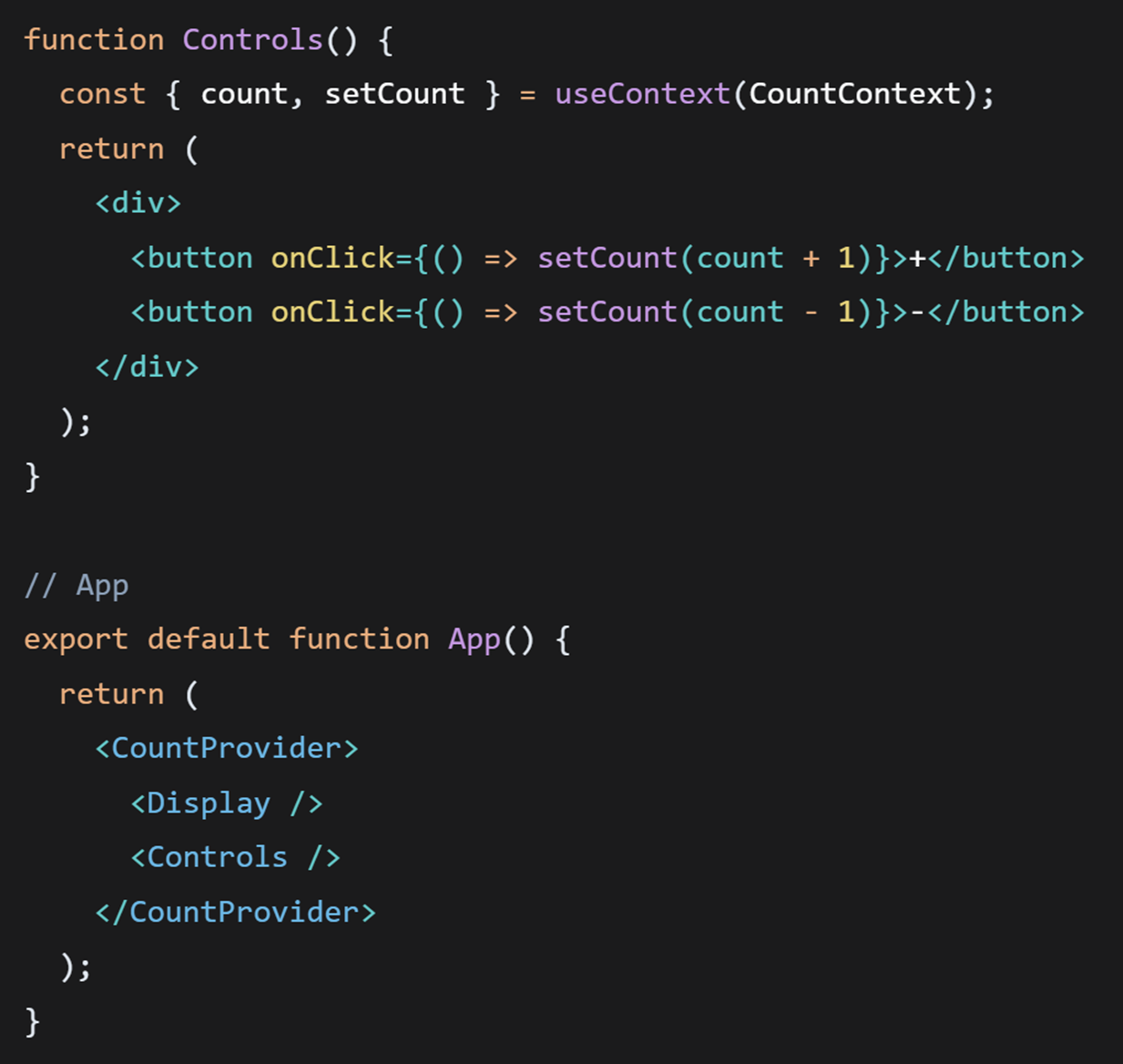Click the // App comment
The height and width of the screenshot is (1064, 1123).
tap(77, 586)
